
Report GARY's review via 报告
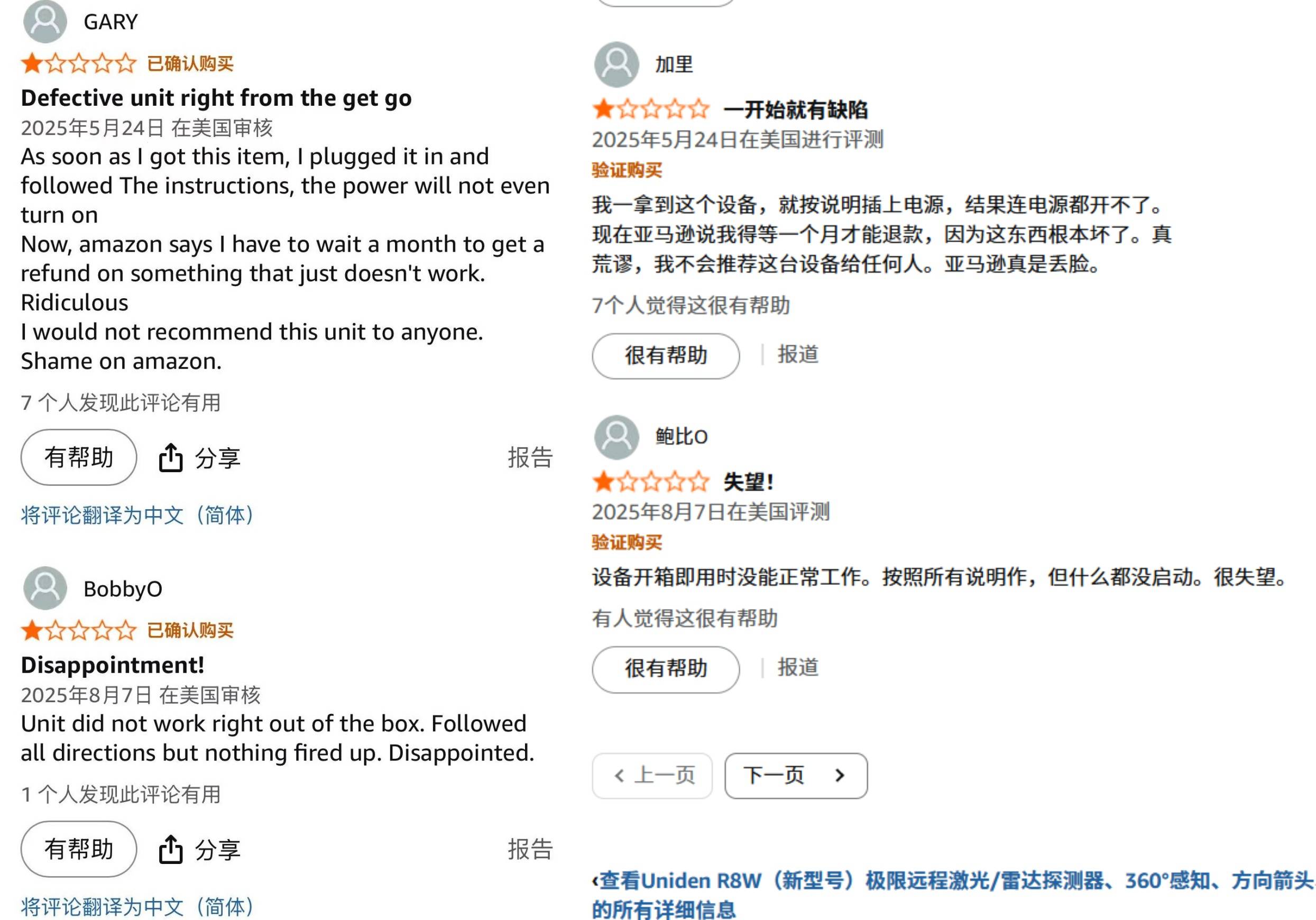pyautogui.click(x=530, y=457)
